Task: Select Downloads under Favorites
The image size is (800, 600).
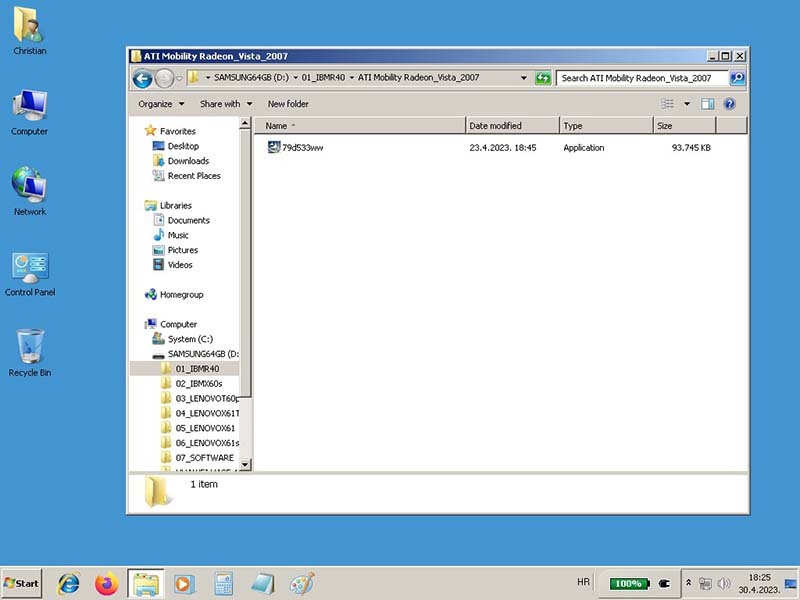Action: pos(188,161)
